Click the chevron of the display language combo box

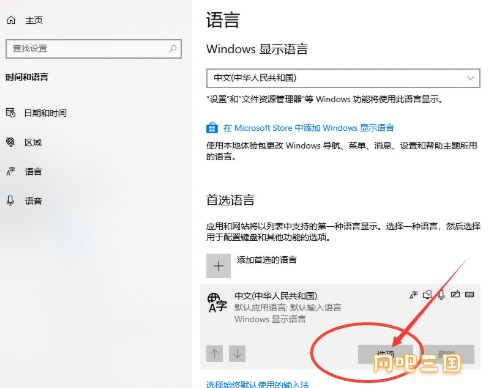pos(470,78)
